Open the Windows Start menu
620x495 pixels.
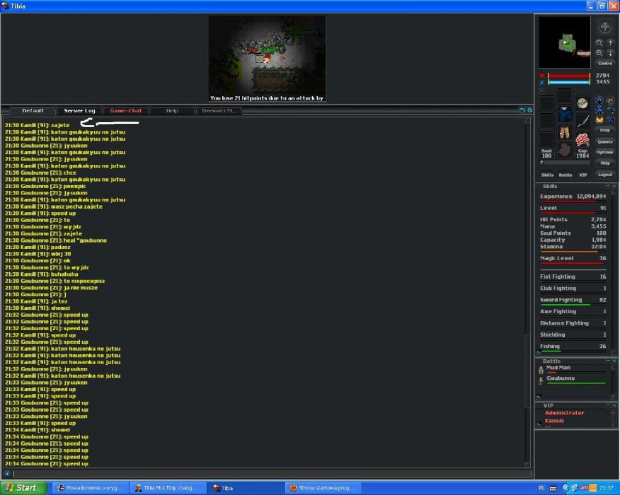coord(24,488)
